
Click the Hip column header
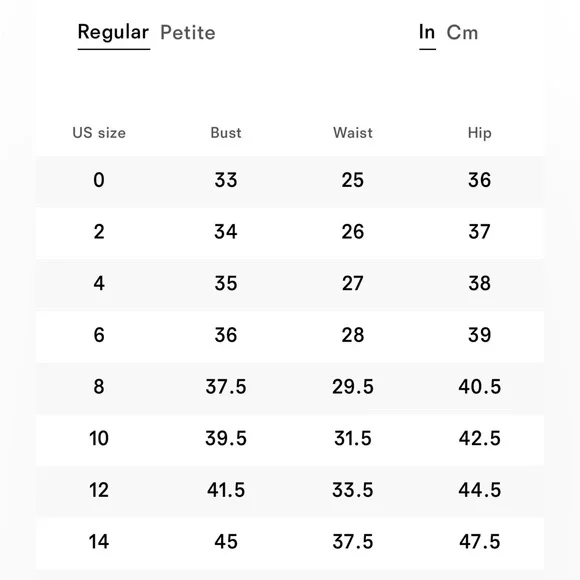tap(479, 133)
